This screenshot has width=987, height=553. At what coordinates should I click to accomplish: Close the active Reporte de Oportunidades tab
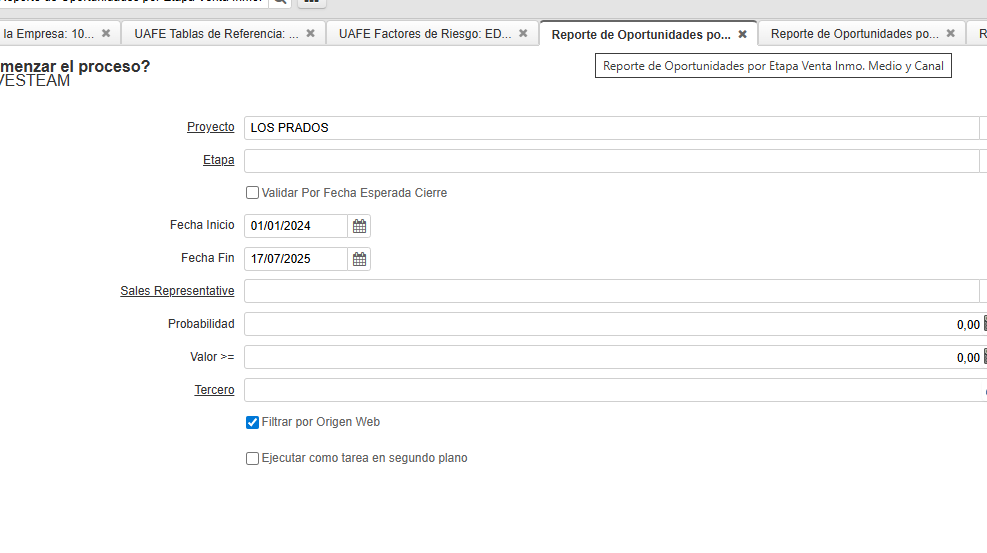click(742, 33)
